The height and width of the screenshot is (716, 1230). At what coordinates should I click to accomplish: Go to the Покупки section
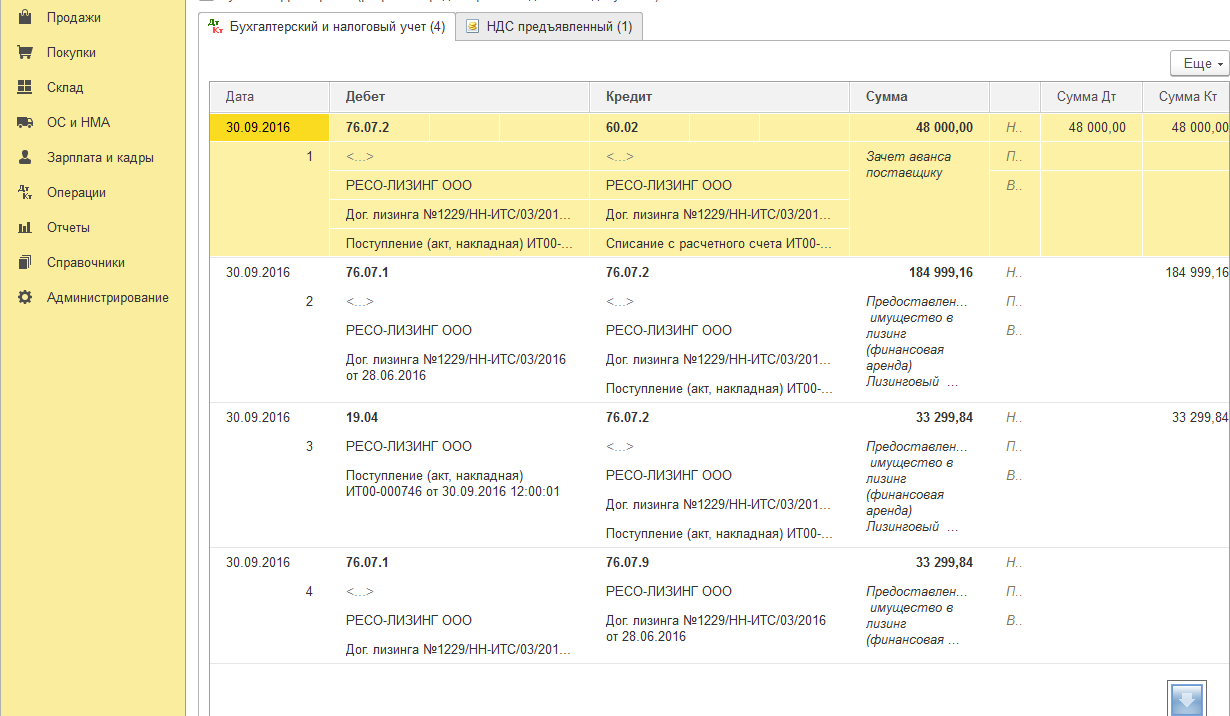[x=71, y=52]
